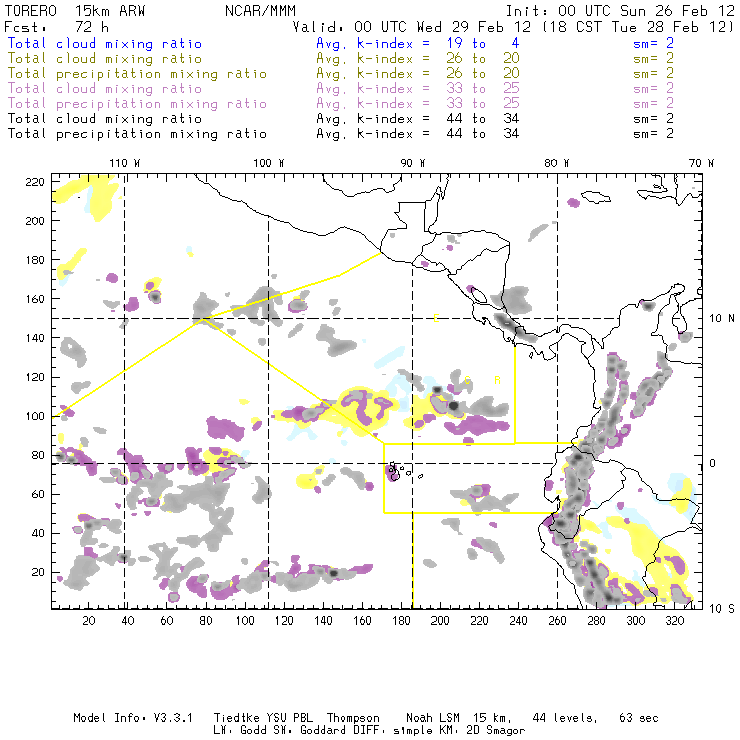Select pink 'Total precipitation mixing ratio' legend row

pyautogui.click(x=137, y=104)
